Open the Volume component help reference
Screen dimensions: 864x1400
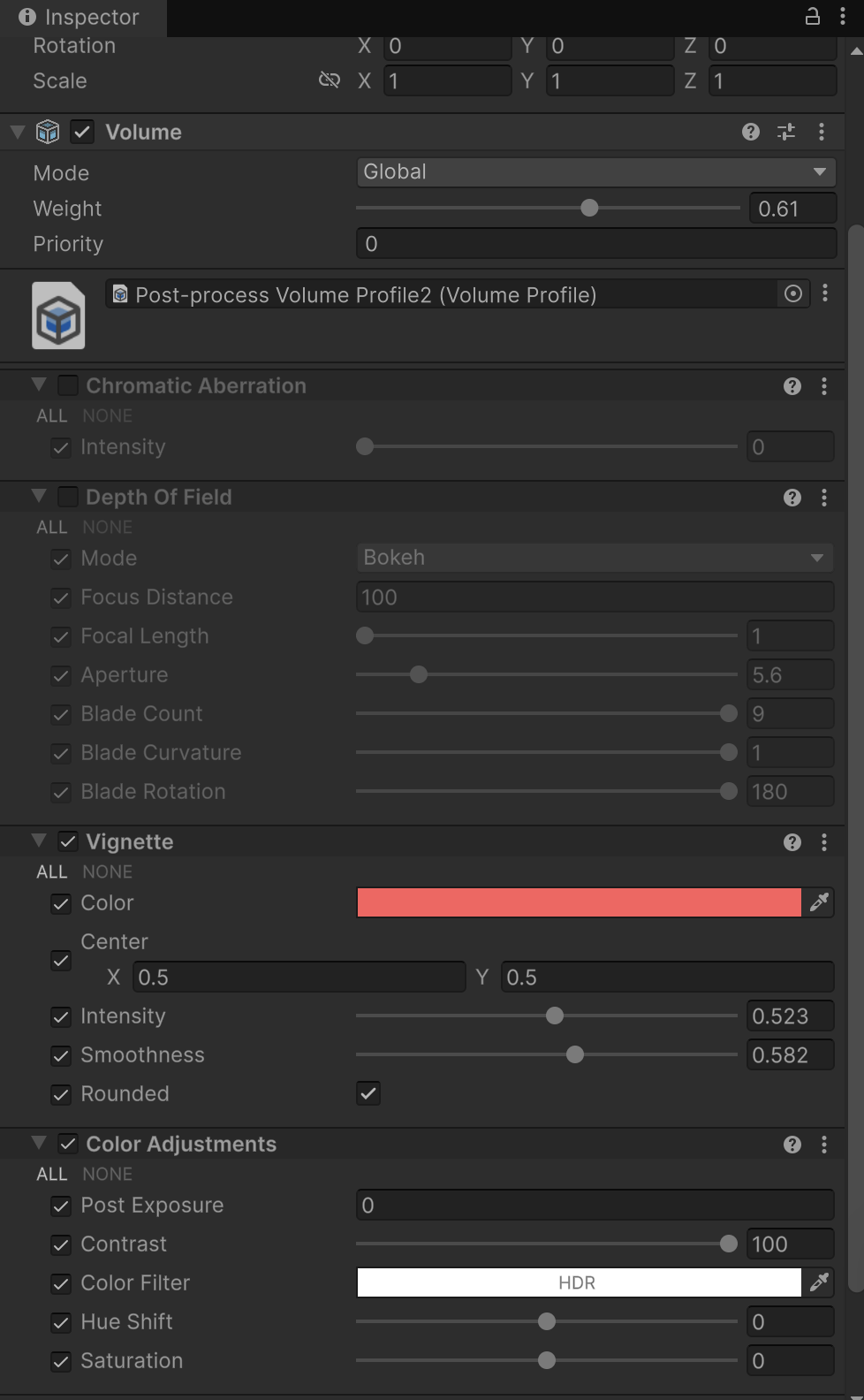[x=751, y=132]
